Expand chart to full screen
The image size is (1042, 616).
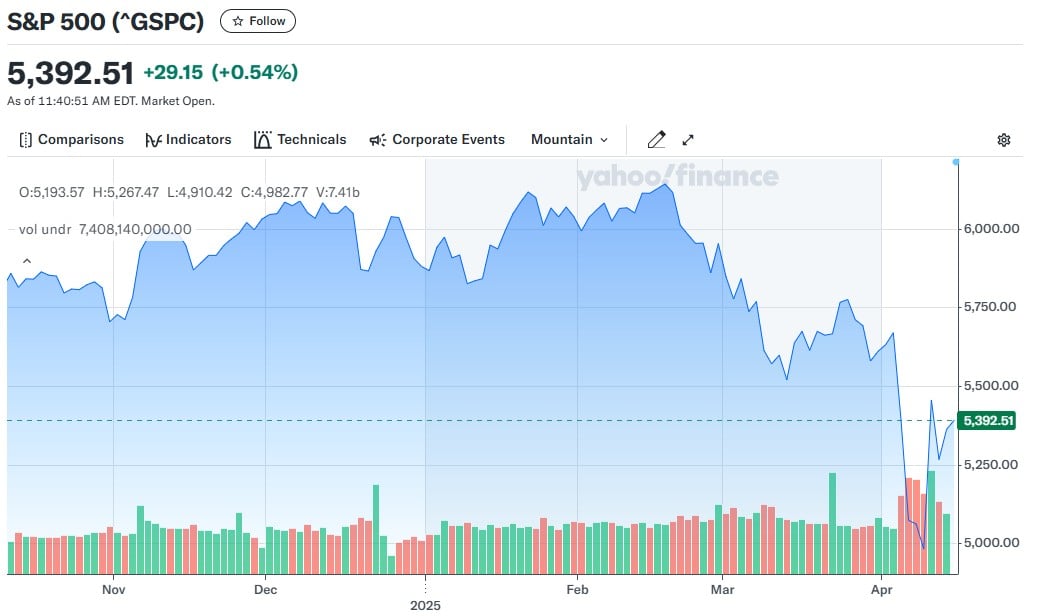(688, 140)
